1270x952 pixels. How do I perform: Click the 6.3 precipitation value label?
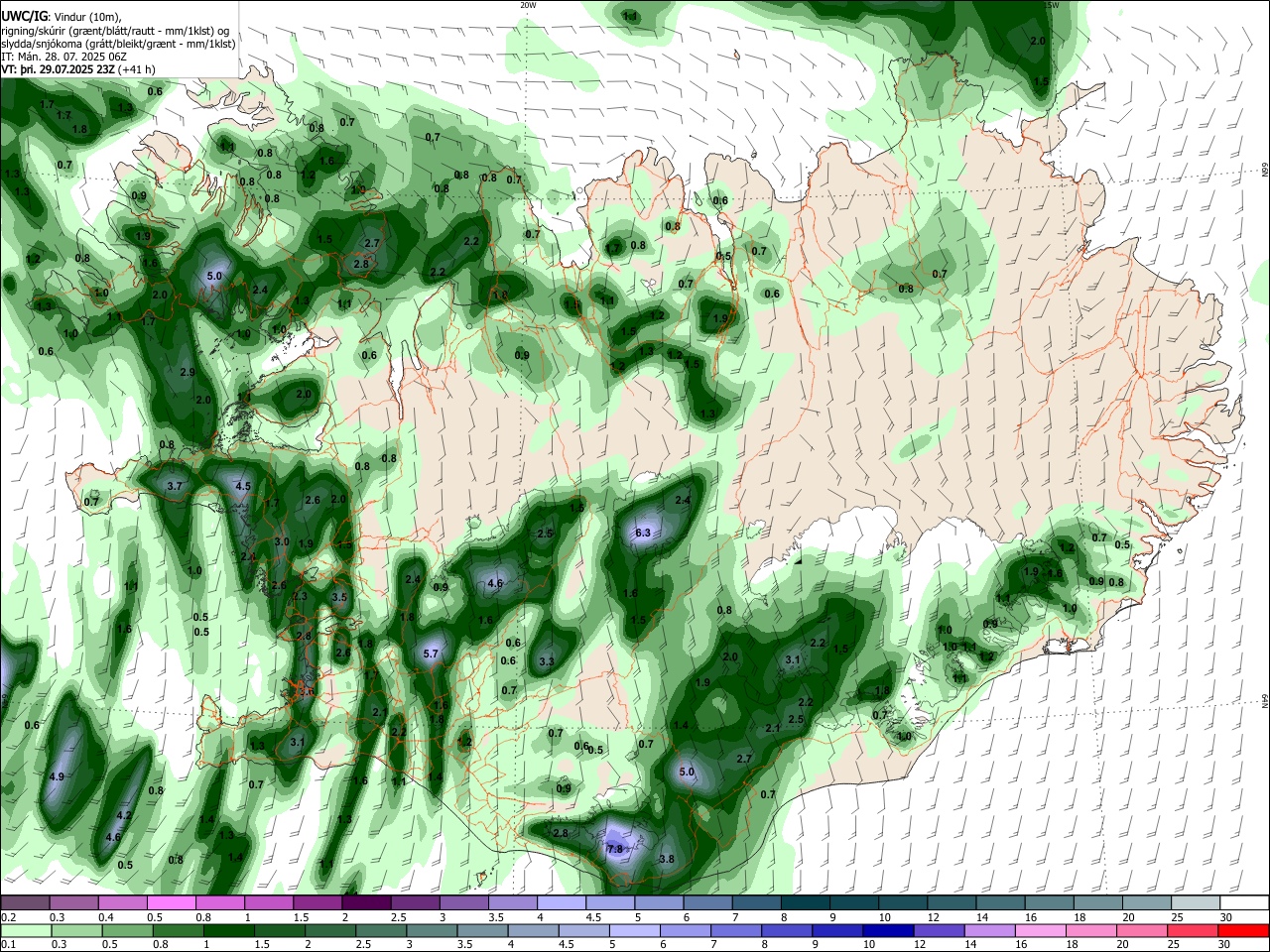[x=642, y=533]
